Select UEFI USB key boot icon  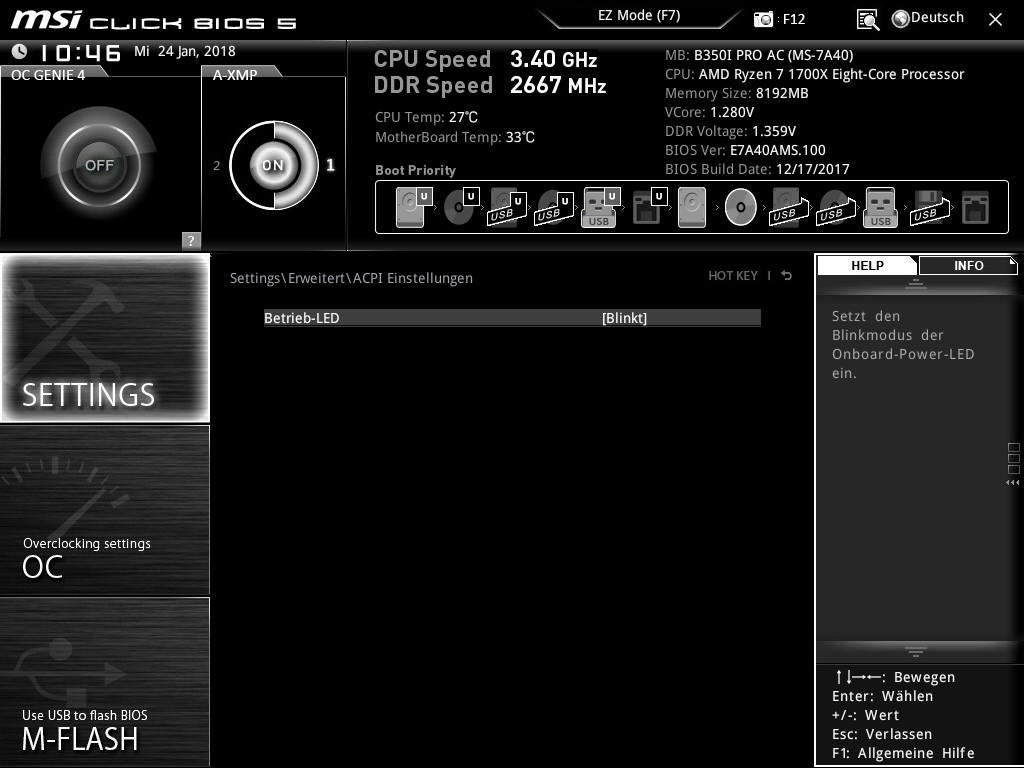click(600, 207)
